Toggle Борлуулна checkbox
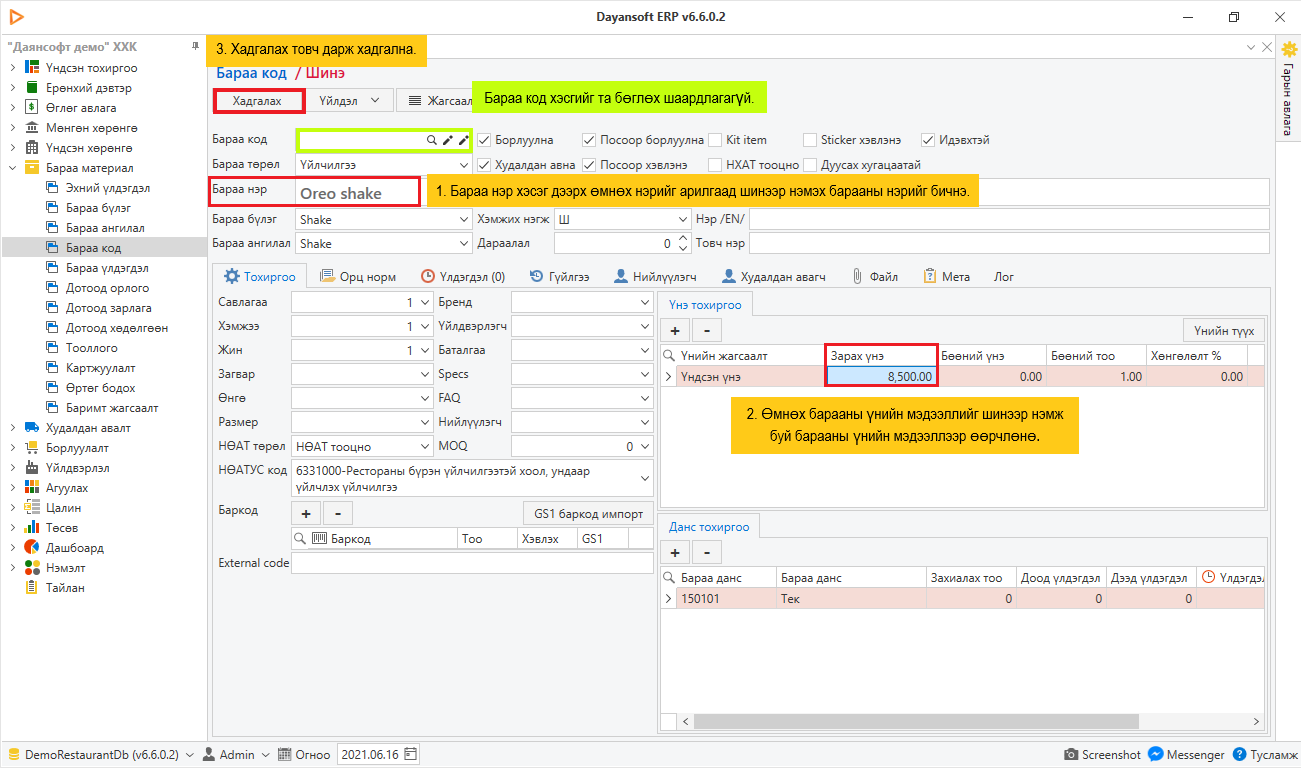The height and width of the screenshot is (768, 1301). point(484,140)
